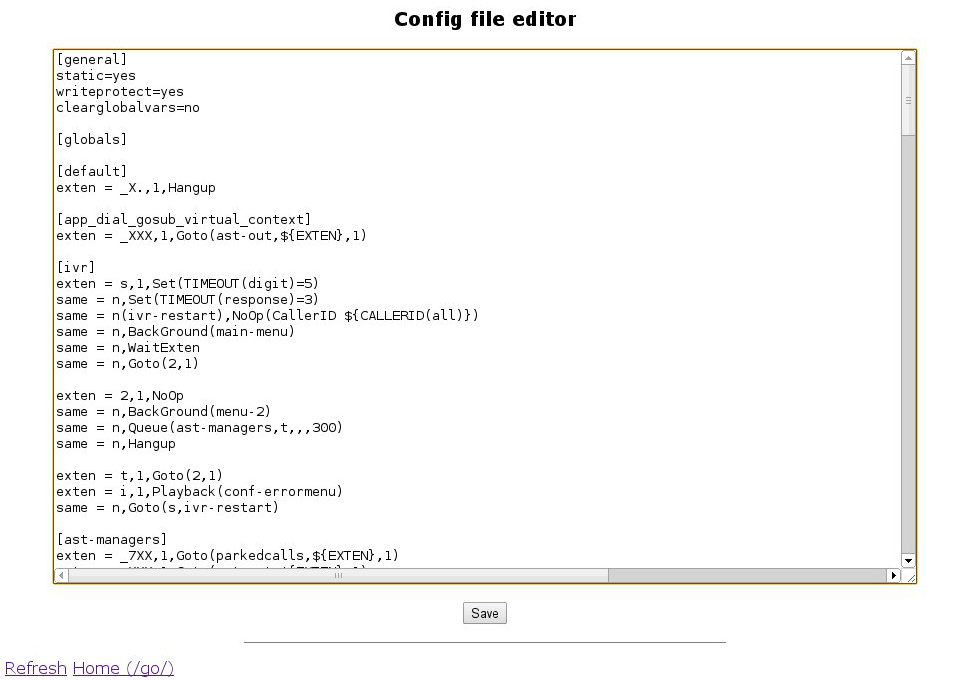Place cursor on the [ast-managers] header
Screen dimensions: 960x680
point(112,539)
